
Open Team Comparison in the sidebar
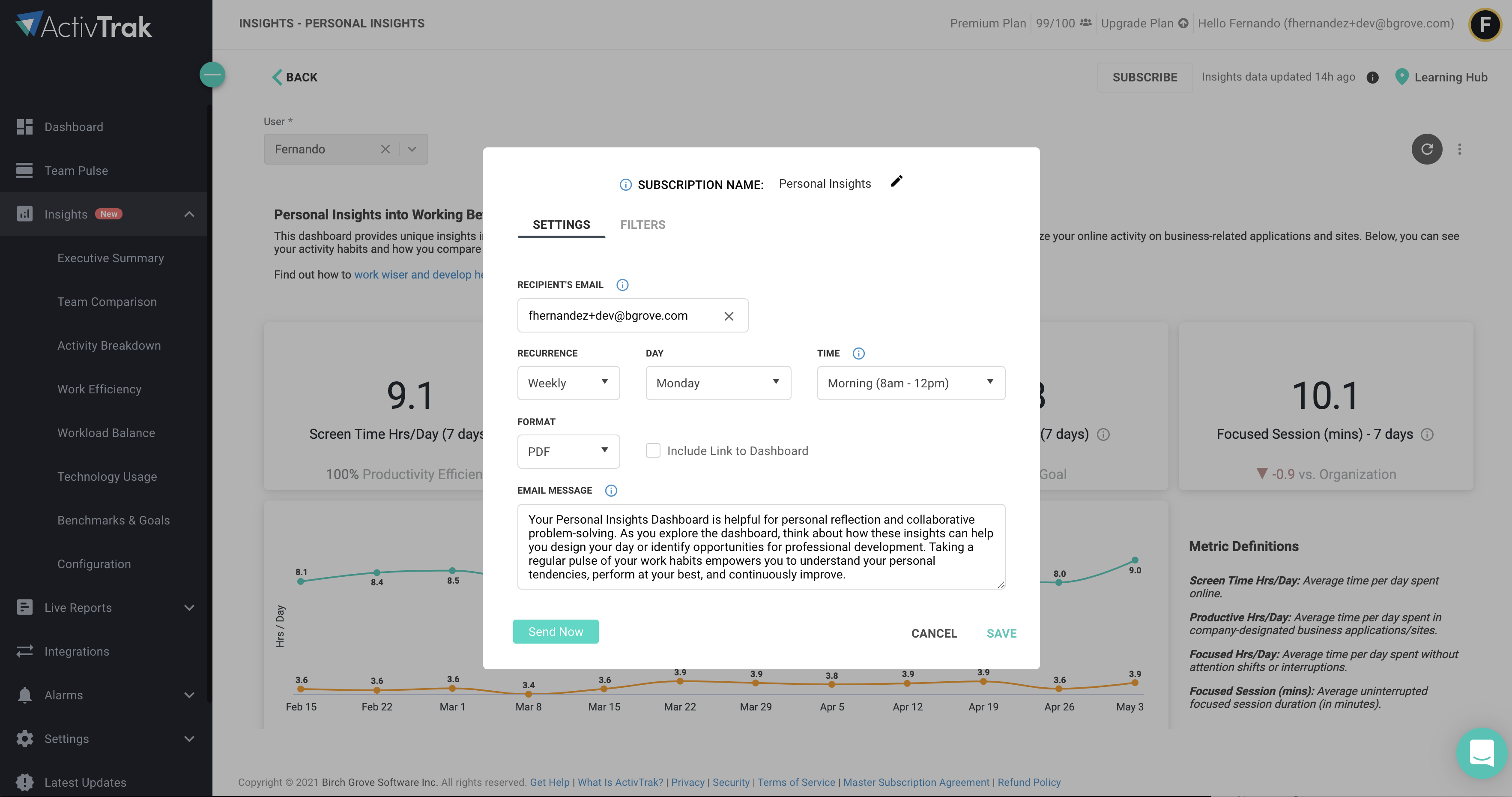(x=107, y=301)
